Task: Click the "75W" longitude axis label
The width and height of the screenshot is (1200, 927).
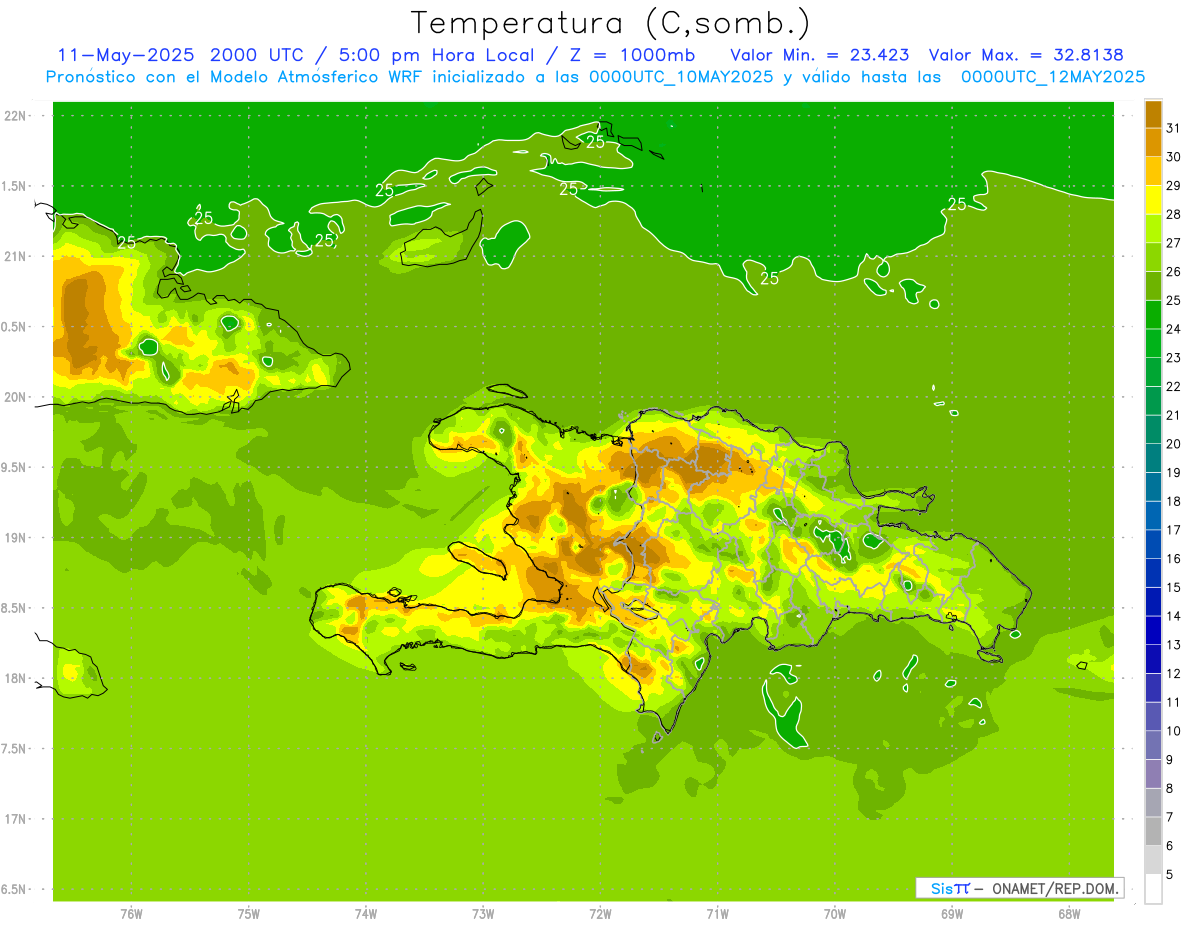Action: click(x=248, y=914)
